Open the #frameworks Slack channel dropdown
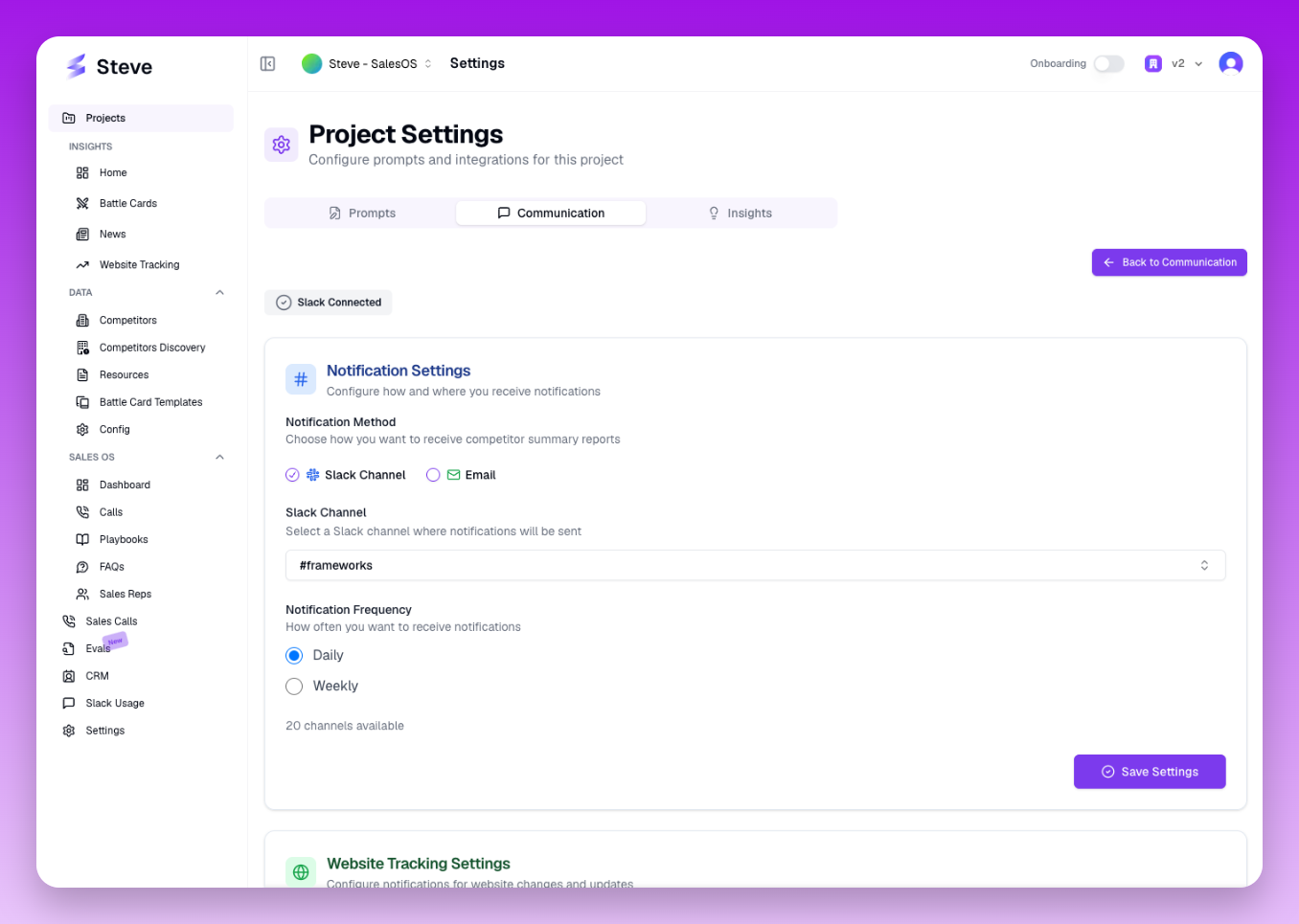The height and width of the screenshot is (924, 1299). click(755, 566)
